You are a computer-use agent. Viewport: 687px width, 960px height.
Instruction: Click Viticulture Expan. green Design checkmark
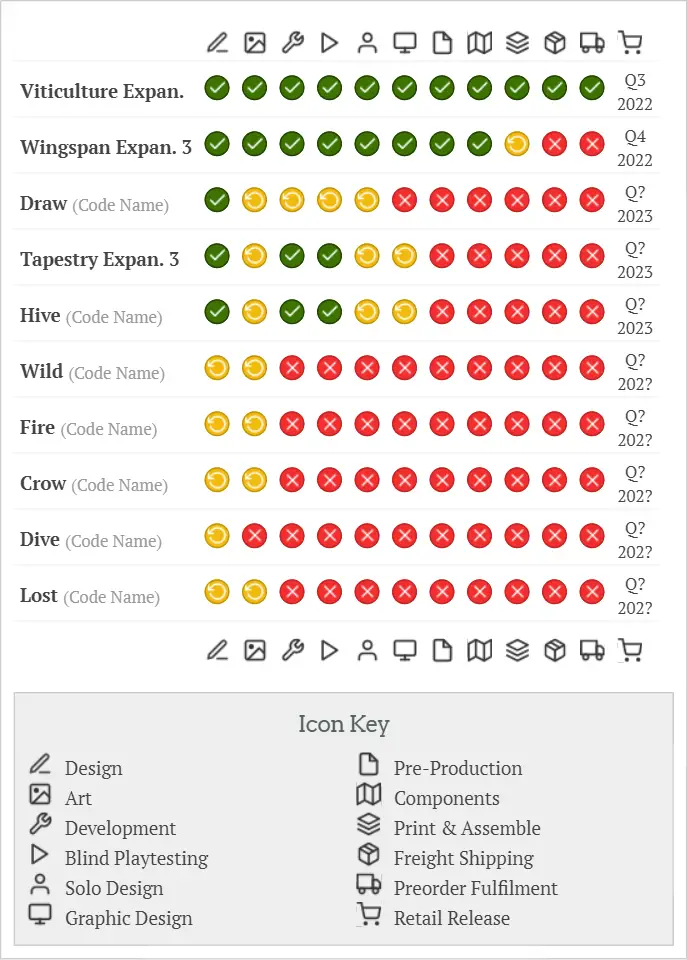(x=217, y=88)
